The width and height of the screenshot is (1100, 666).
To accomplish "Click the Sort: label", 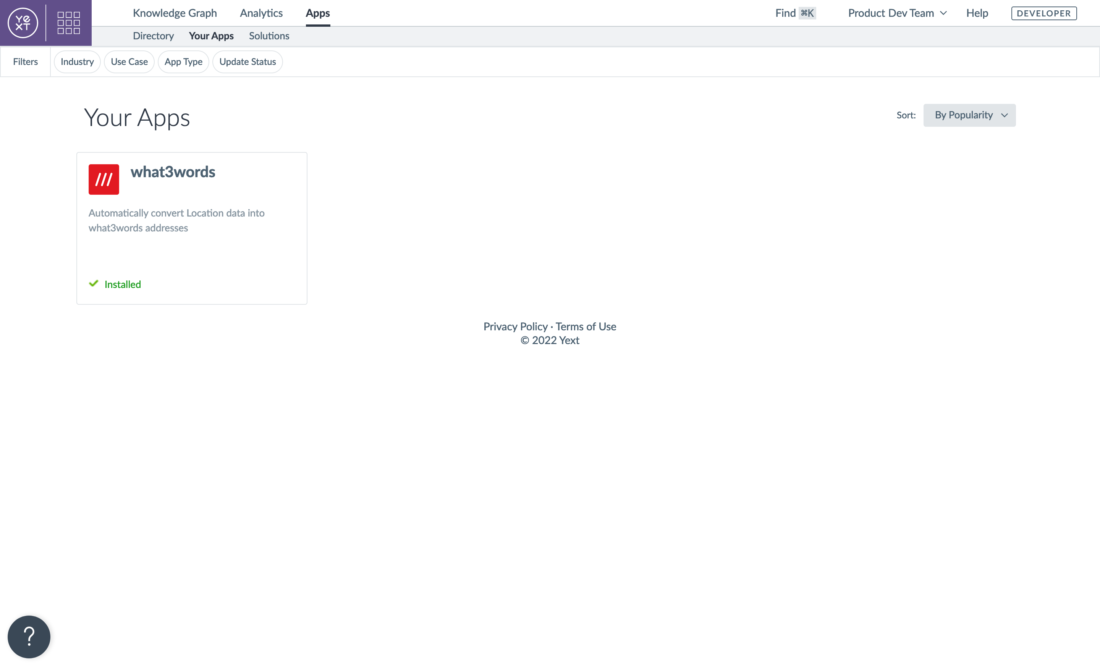I will click(x=906, y=115).
